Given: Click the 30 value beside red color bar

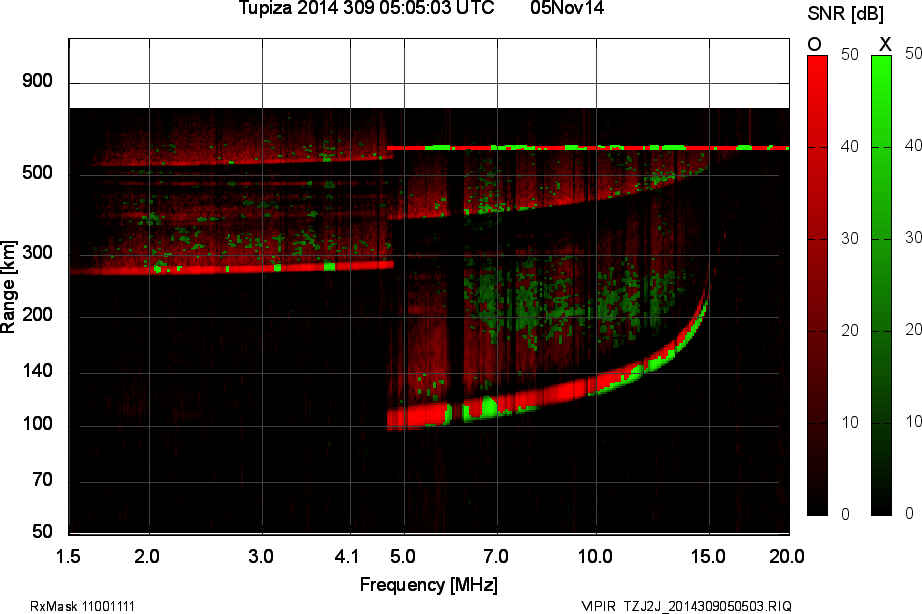Looking at the screenshot, I should (x=850, y=238).
